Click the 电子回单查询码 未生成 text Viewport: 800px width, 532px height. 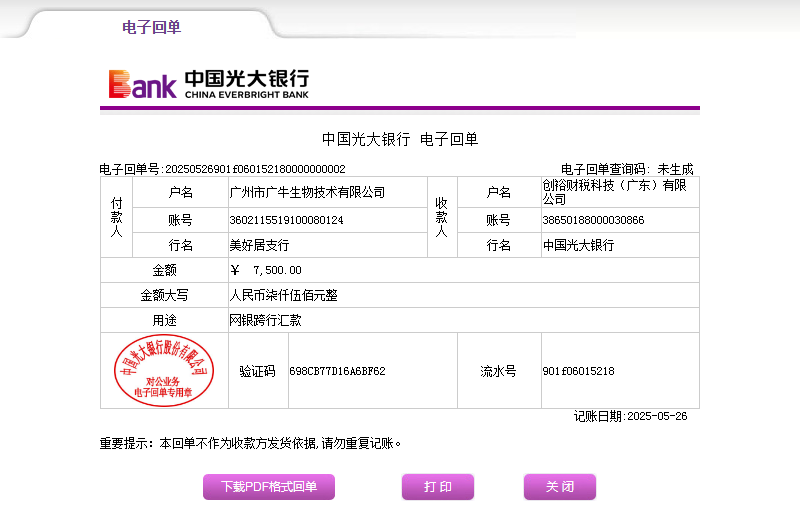[626, 169]
